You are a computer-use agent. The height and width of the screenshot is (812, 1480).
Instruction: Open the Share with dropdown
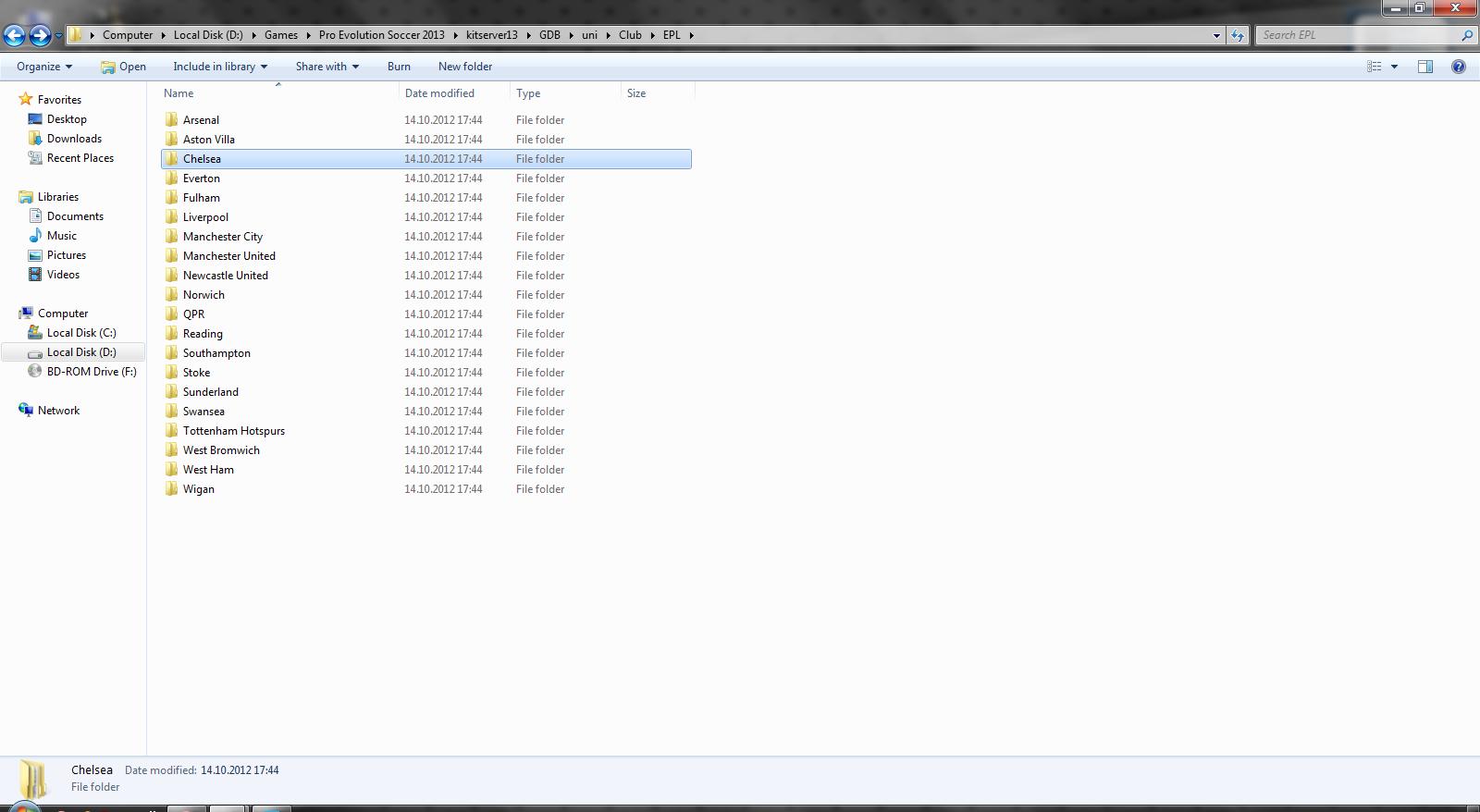327,67
